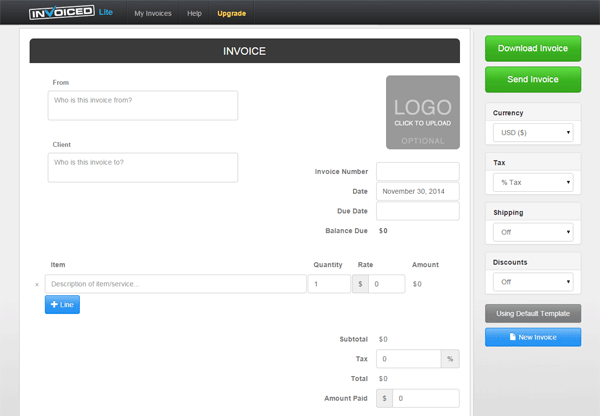Screen dimensions: 600x416
Task: Focus the Client 'Who is this invoice to?' field
Action: 143,168
